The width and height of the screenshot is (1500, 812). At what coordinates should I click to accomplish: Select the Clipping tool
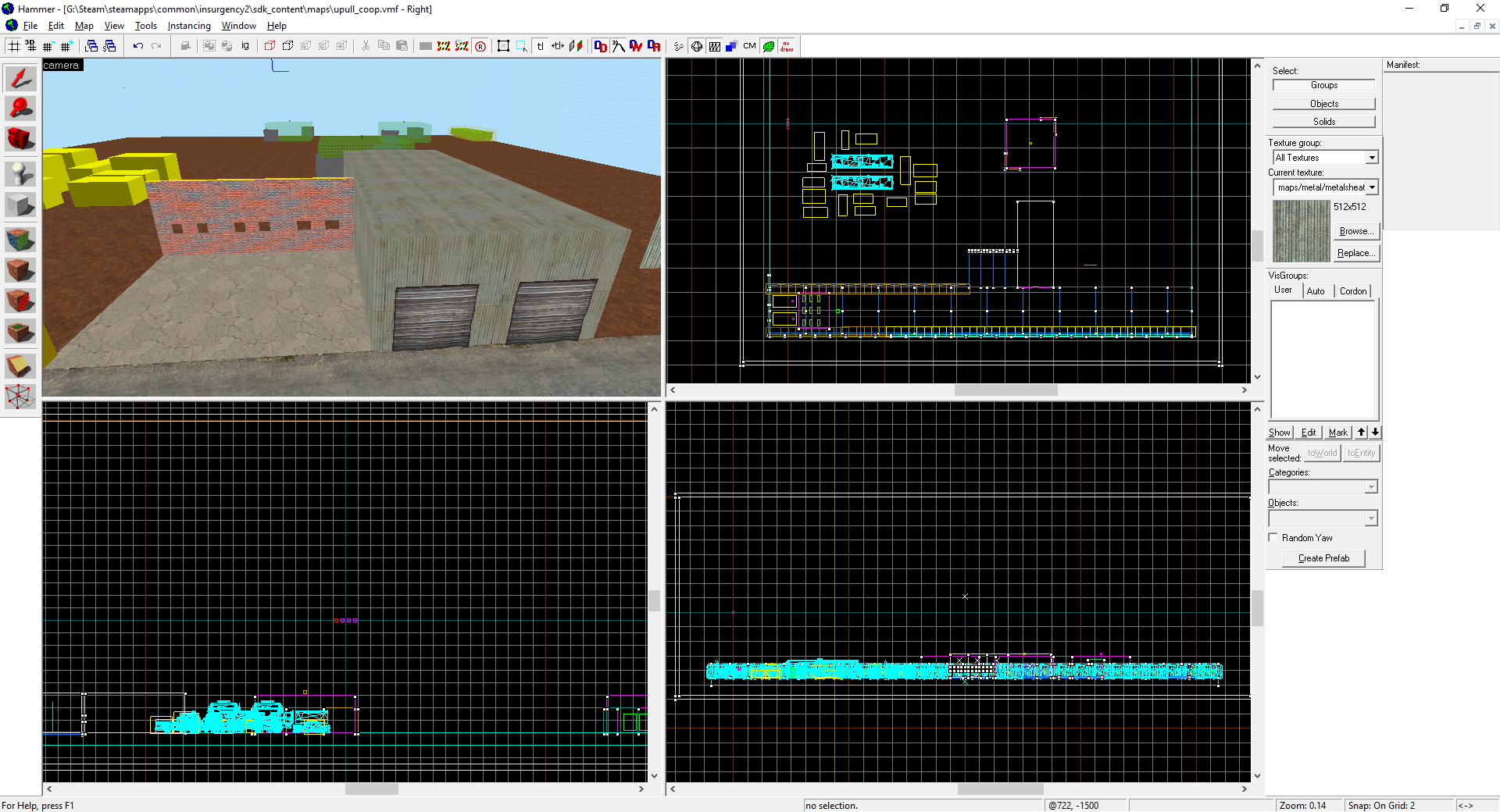pyautogui.click(x=20, y=365)
